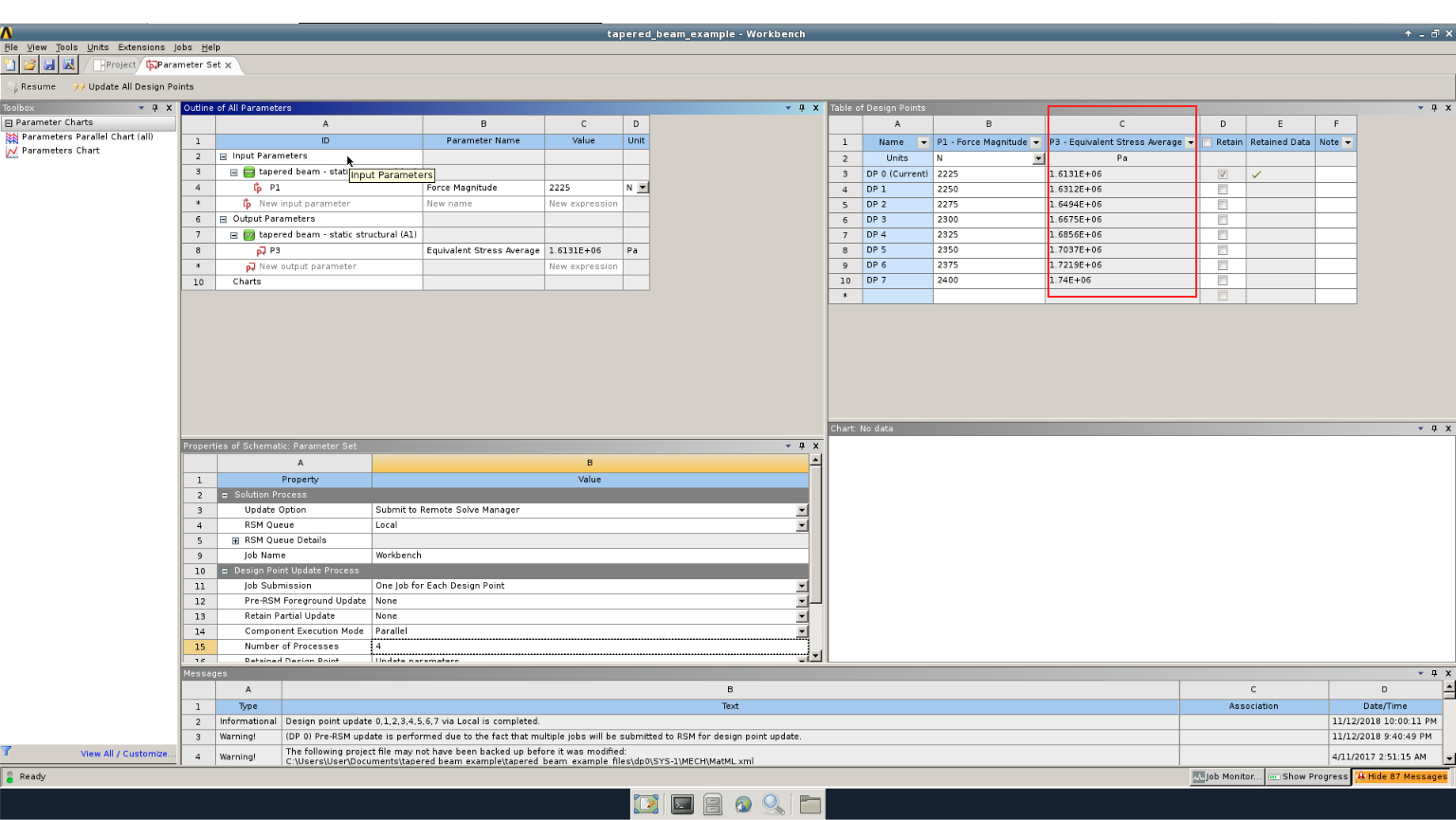Click the P3 output parameter icon
This screenshot has width=1456, height=820.
tap(261, 251)
